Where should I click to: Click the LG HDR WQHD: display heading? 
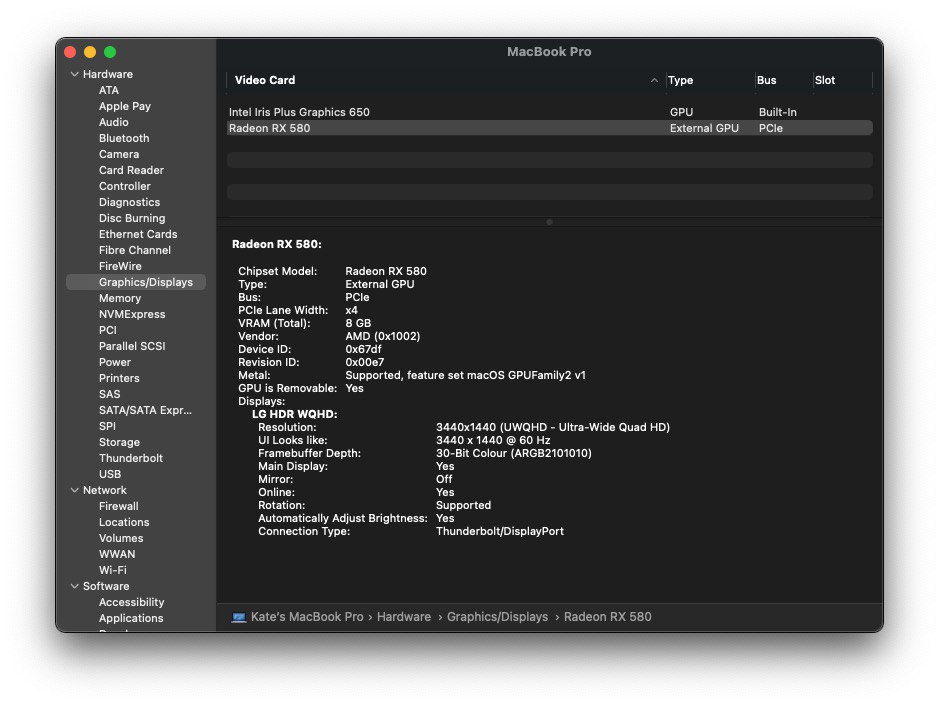(295, 414)
